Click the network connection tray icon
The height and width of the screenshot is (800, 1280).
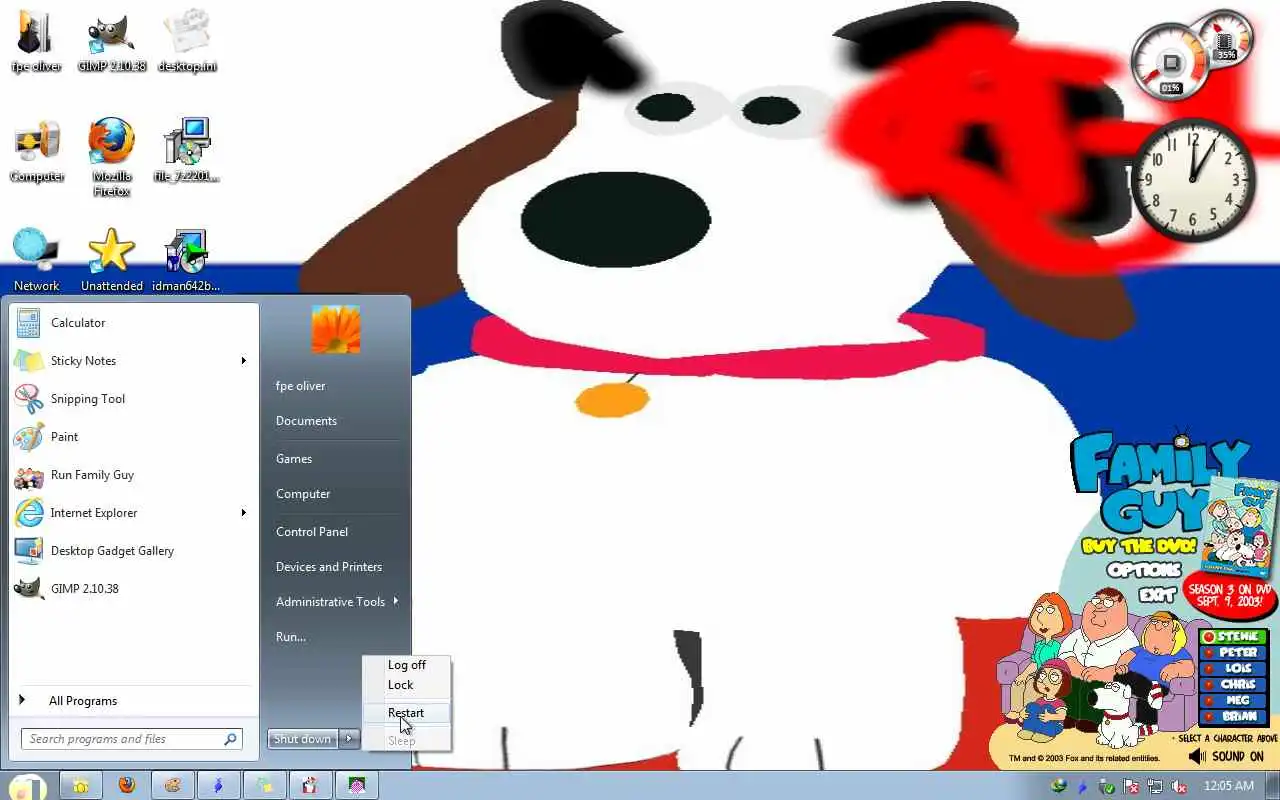(x=1155, y=786)
